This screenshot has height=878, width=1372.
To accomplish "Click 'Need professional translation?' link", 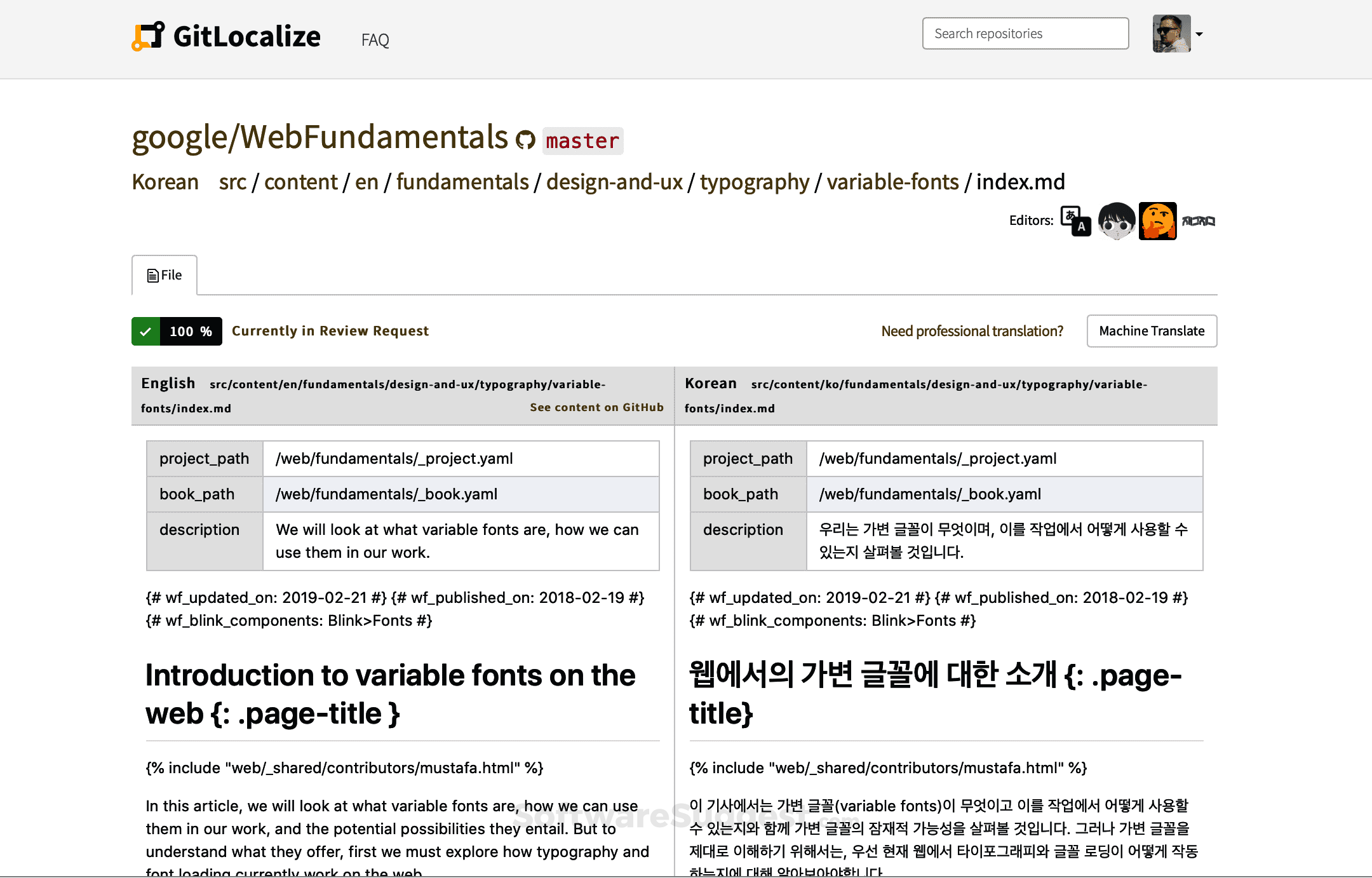I will pyautogui.click(x=972, y=331).
